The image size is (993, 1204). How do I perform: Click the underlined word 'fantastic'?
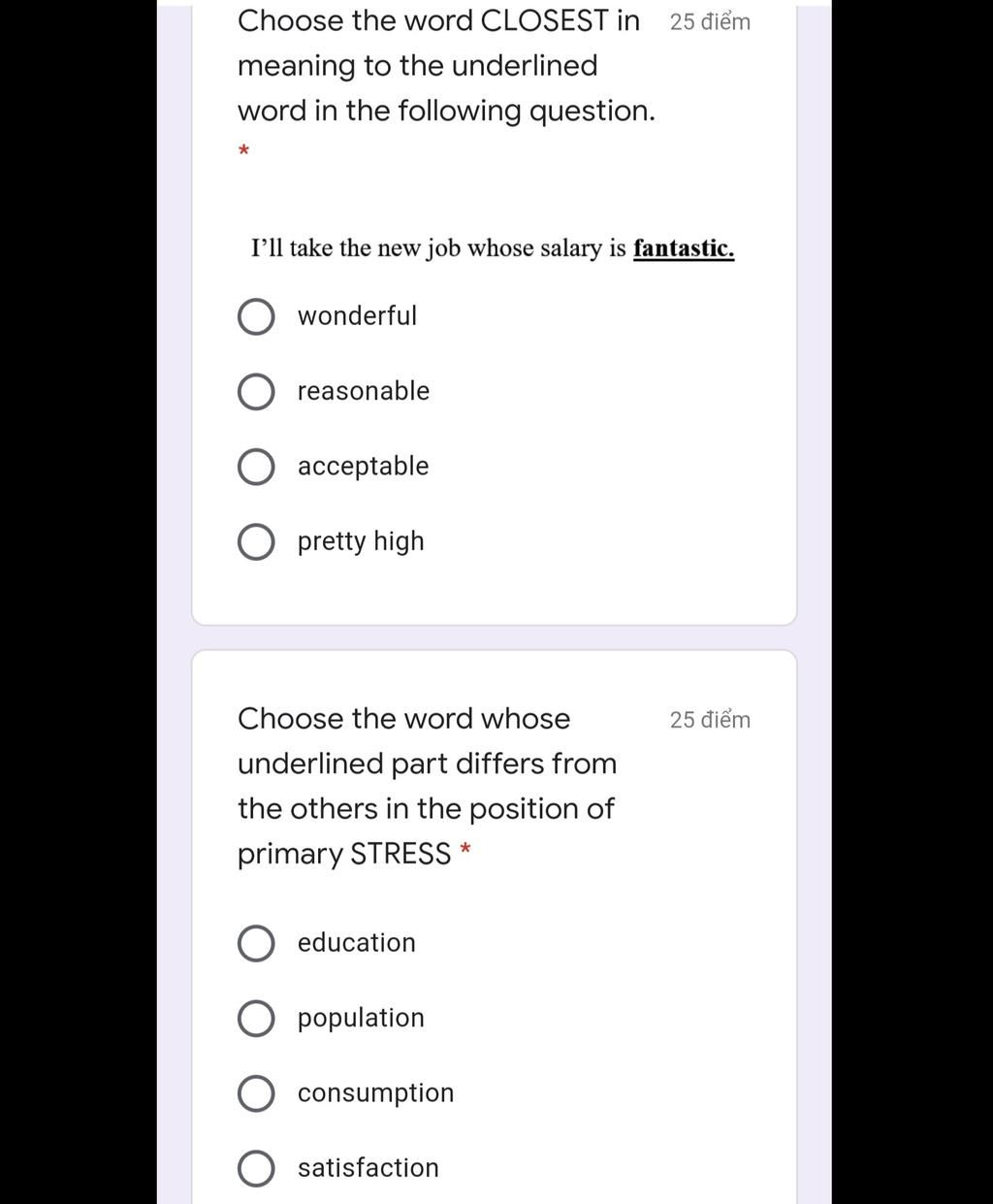tap(684, 248)
